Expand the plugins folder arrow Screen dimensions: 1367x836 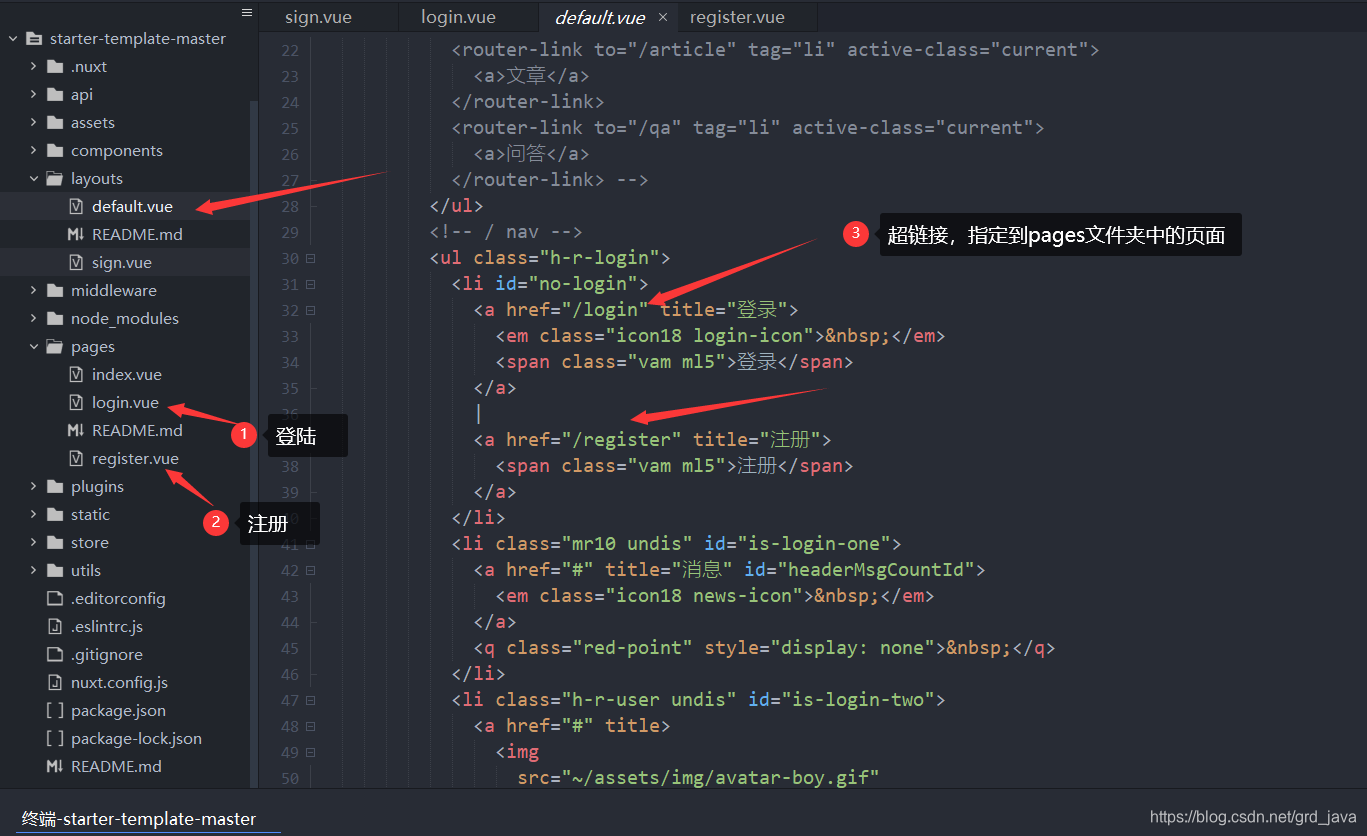coord(34,487)
